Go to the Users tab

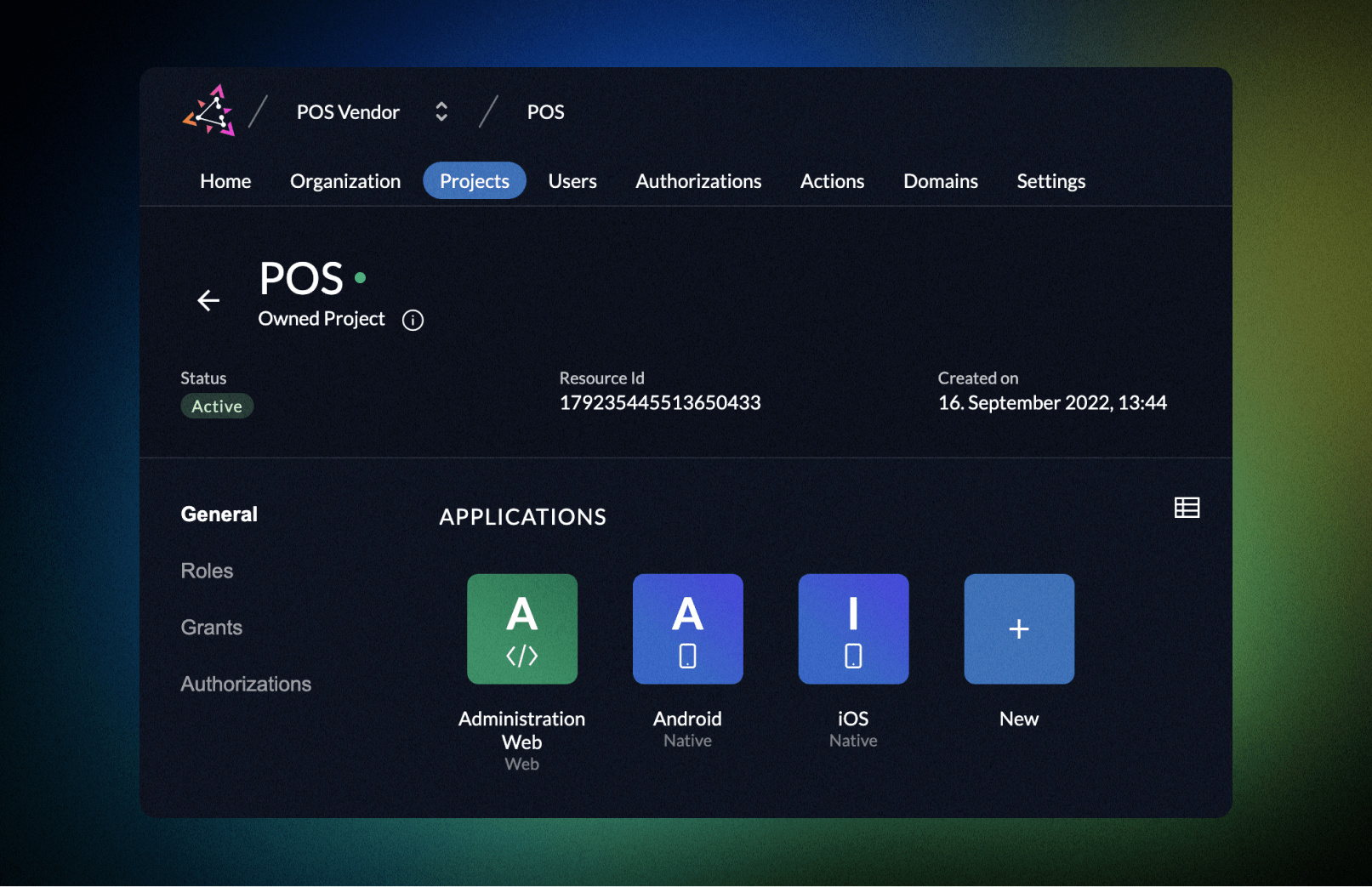pyautogui.click(x=572, y=181)
